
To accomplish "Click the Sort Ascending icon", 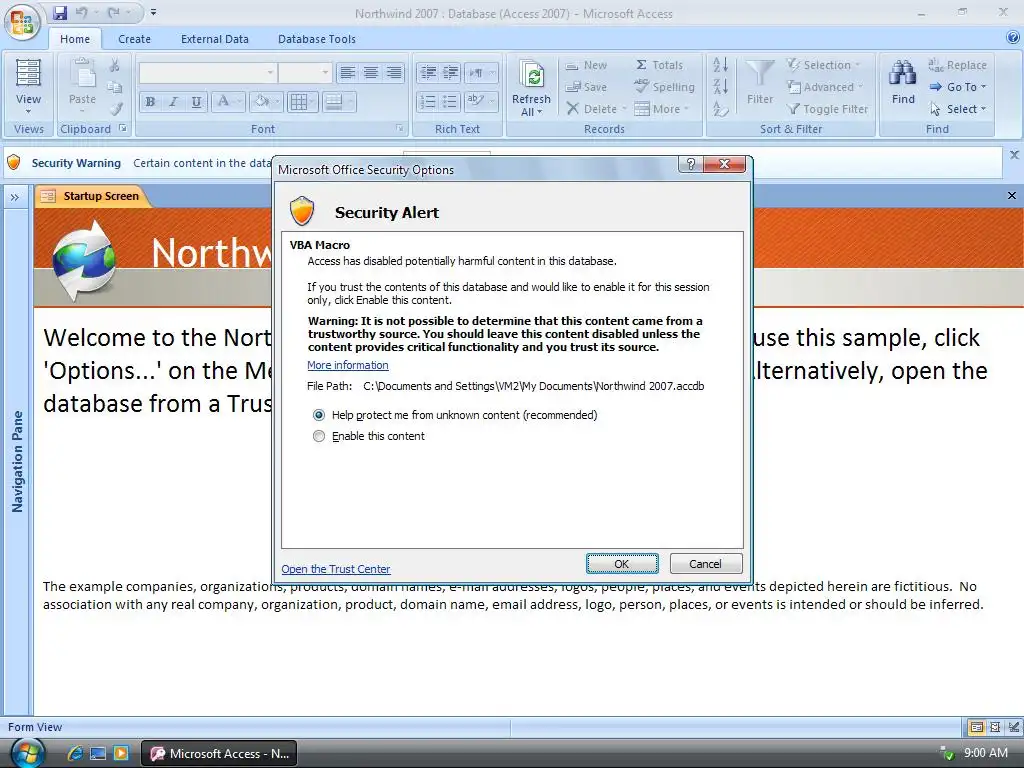I will (x=720, y=65).
